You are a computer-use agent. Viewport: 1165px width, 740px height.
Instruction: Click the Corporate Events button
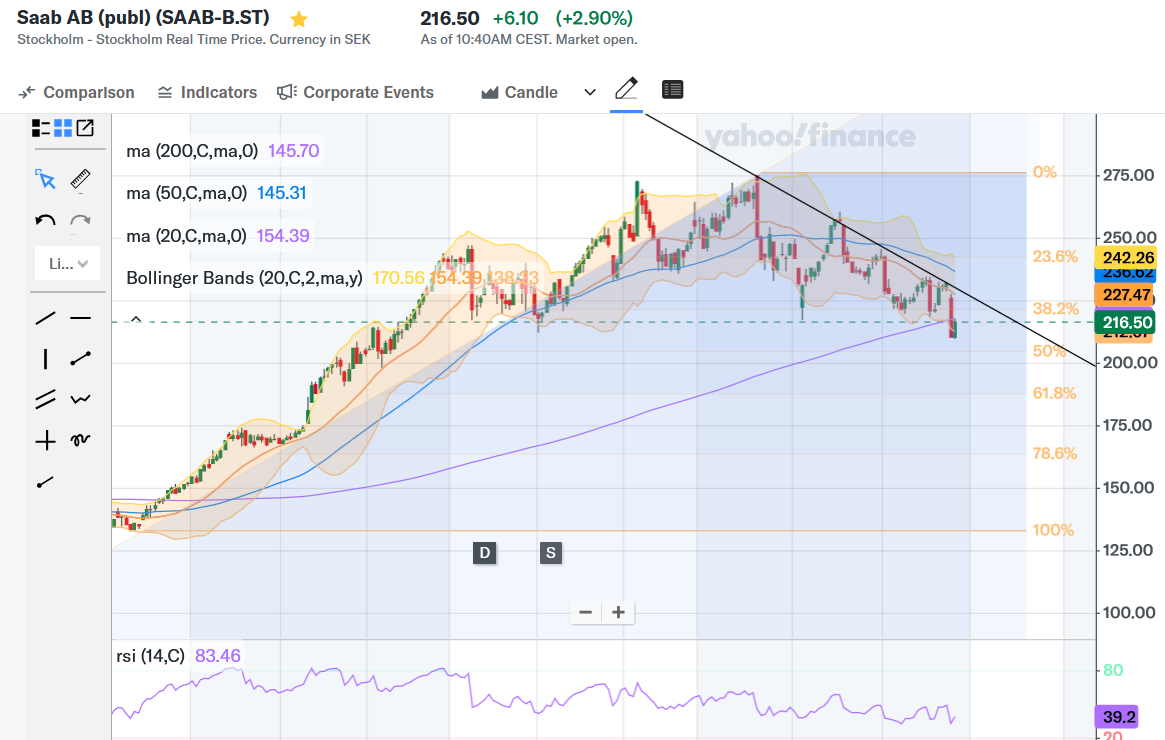coord(356,92)
